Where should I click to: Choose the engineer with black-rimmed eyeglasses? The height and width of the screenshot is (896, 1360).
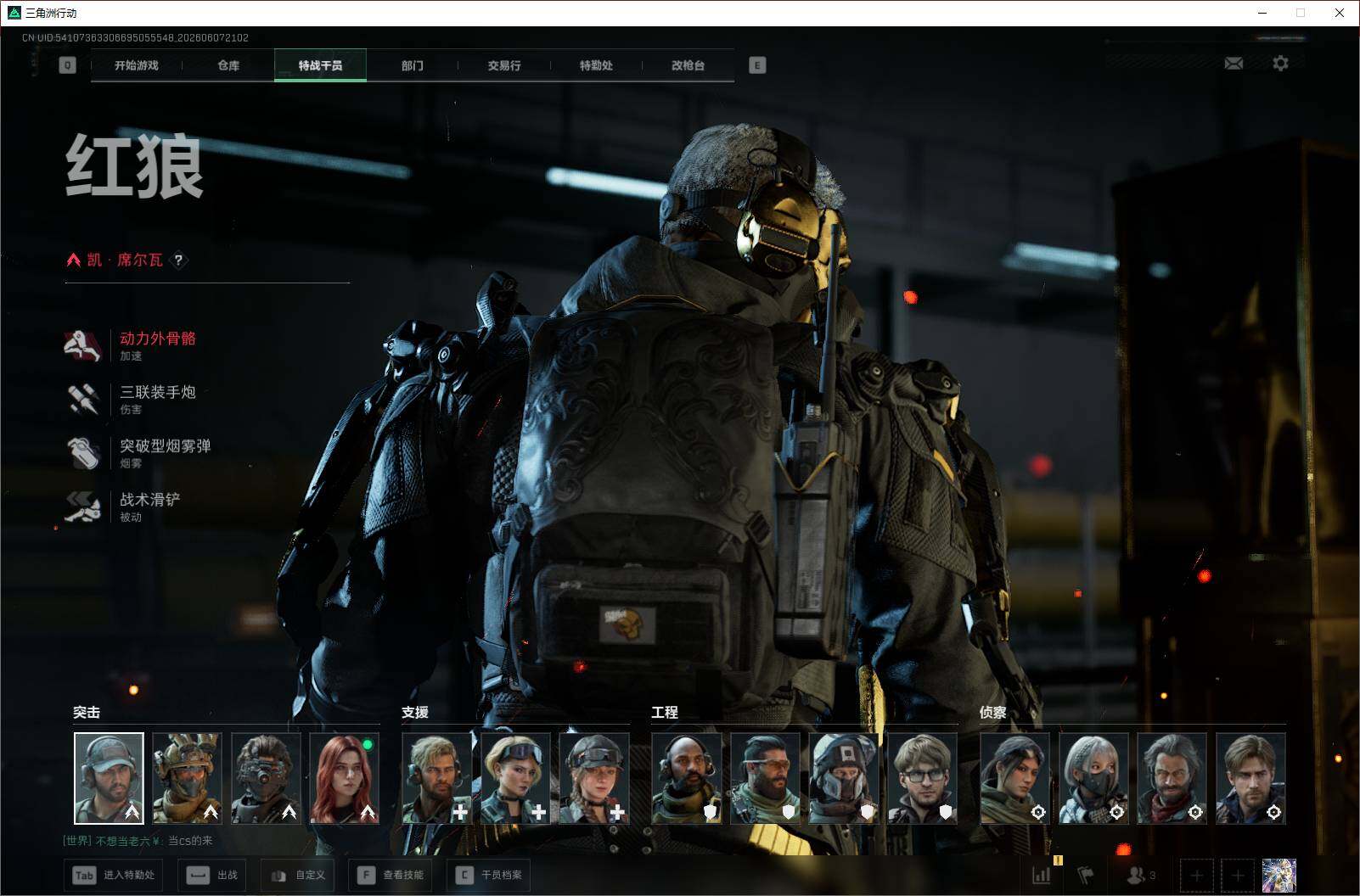coord(922,778)
